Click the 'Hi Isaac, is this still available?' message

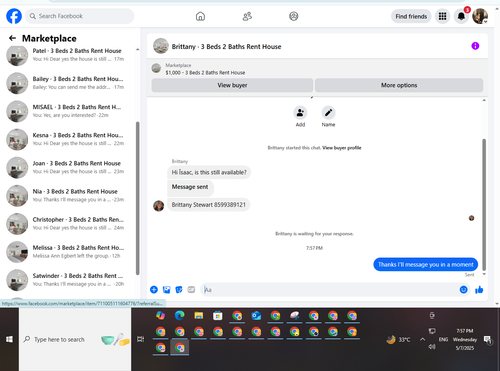click(x=209, y=172)
